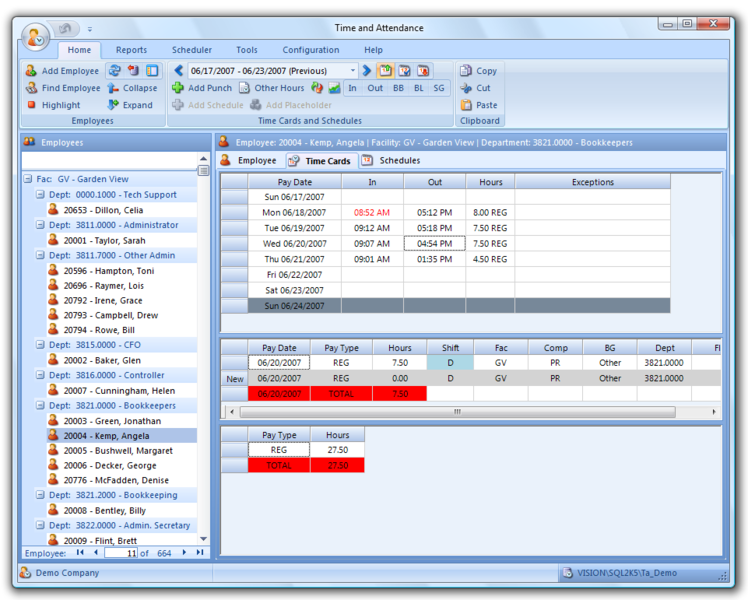Click the green plus Add Punch icon
Image resolution: width=748 pixels, height=600 pixels.
[178, 88]
